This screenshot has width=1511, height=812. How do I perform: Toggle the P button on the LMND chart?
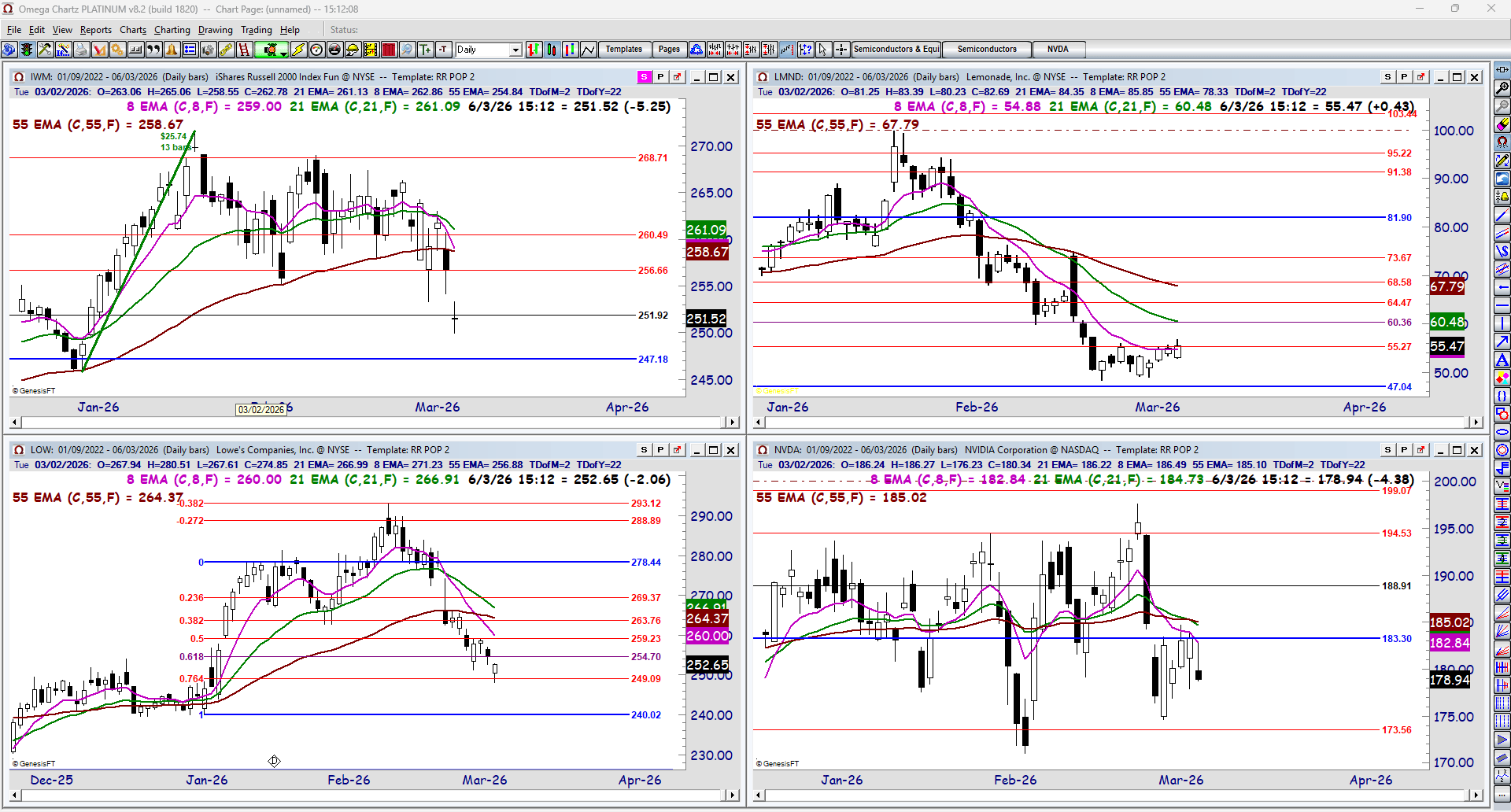click(1404, 77)
